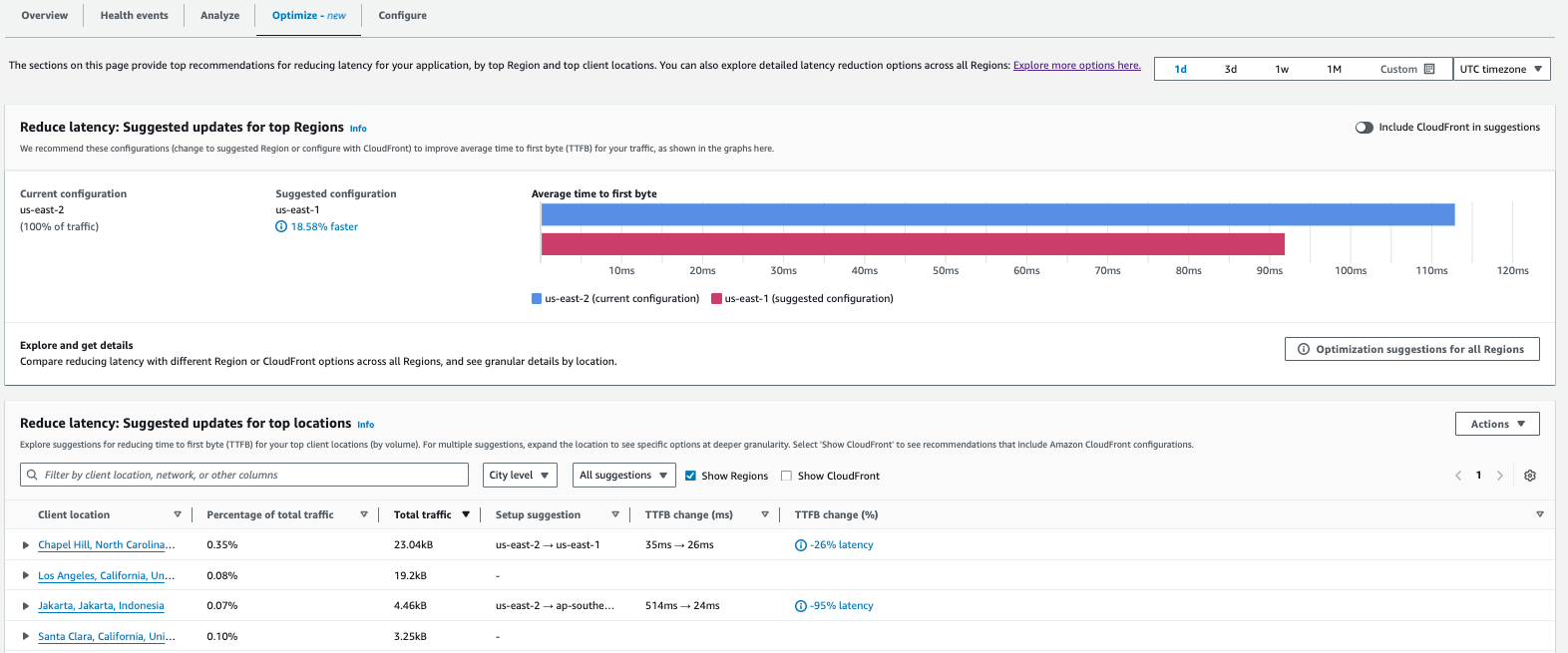This screenshot has height=653, width=1568.
Task: Enable the Show CloudFront checkbox
Action: click(787, 476)
